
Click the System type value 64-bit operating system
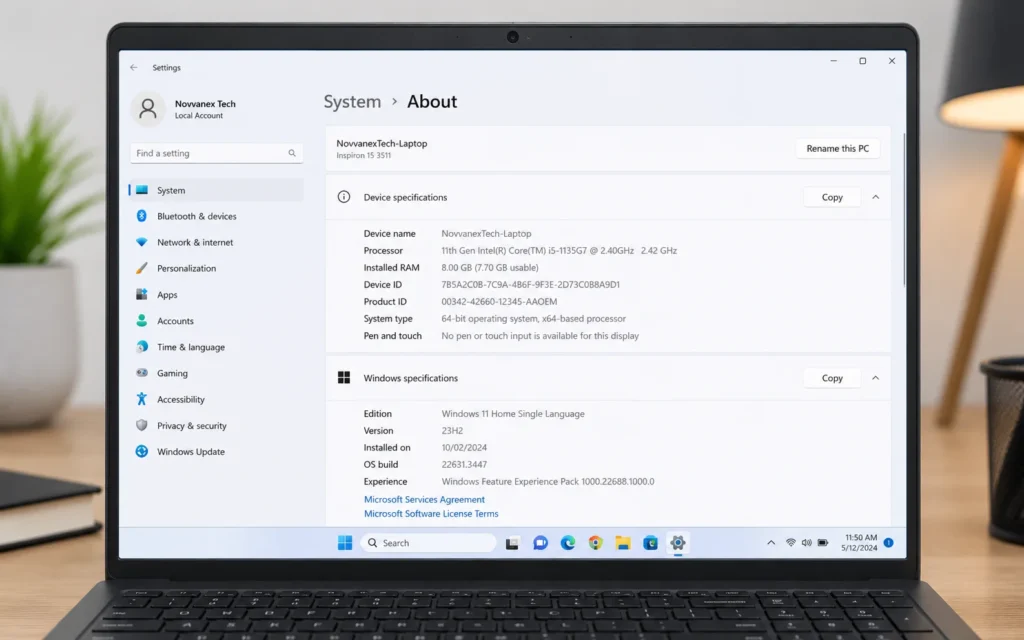click(534, 319)
